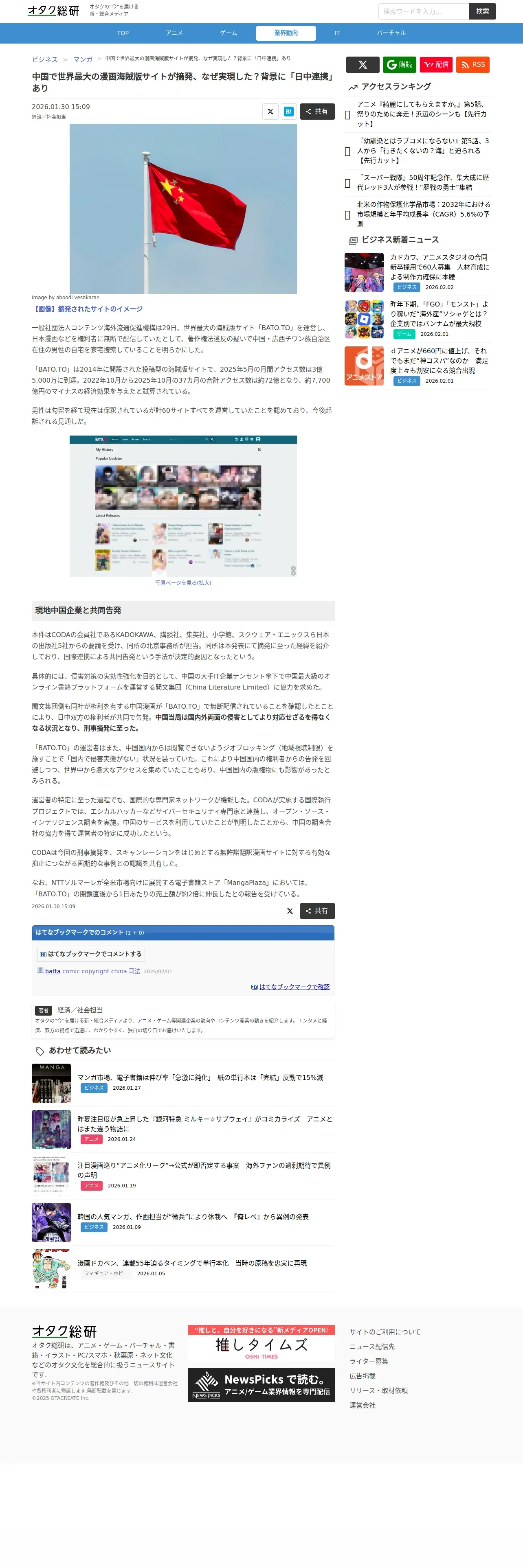The image size is (523, 1568).
Task: Open 推しタイムズ OSHI TIMES banner
Action: pyautogui.click(x=261, y=1343)
